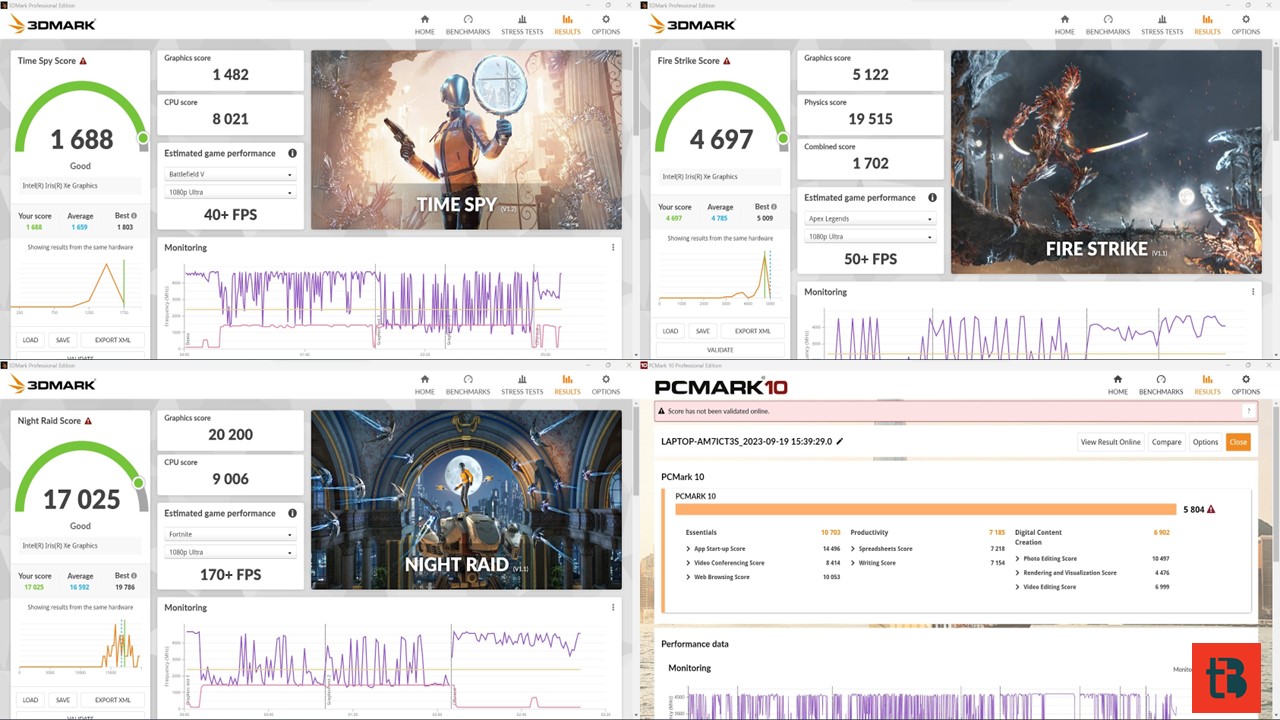Viewport: 1280px width, 720px height.
Task: Open the info icon for Night Raid estimated game performance
Action: click(292, 513)
